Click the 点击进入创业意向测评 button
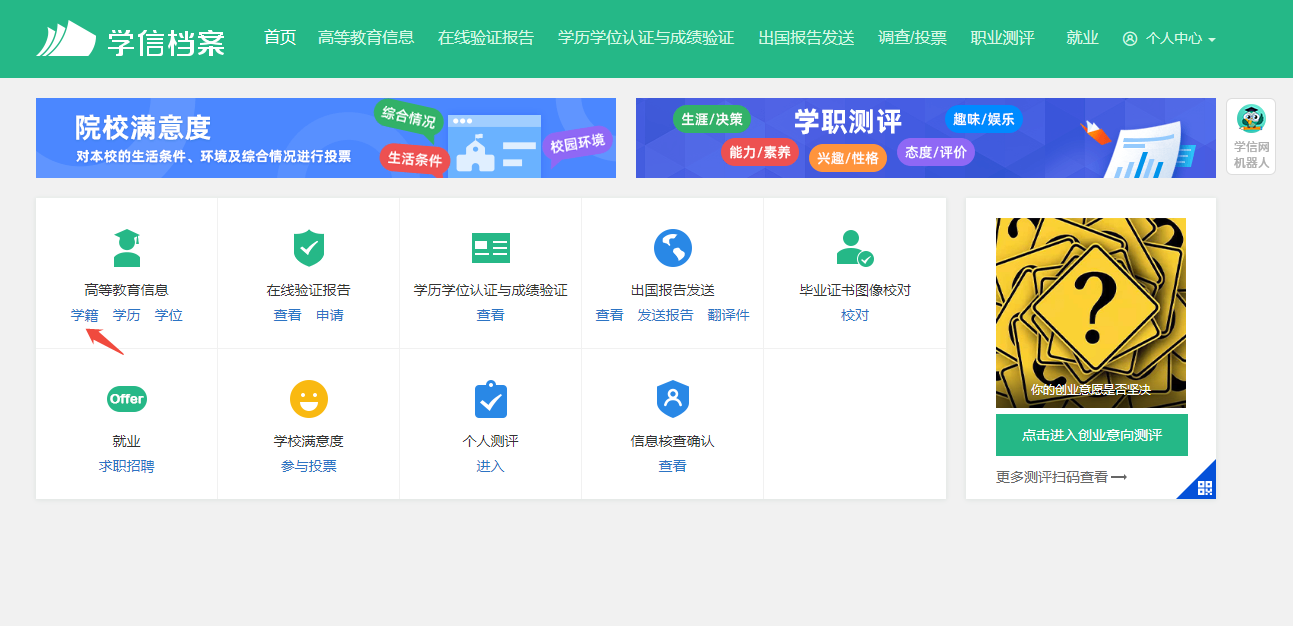1293x626 pixels. (1092, 435)
